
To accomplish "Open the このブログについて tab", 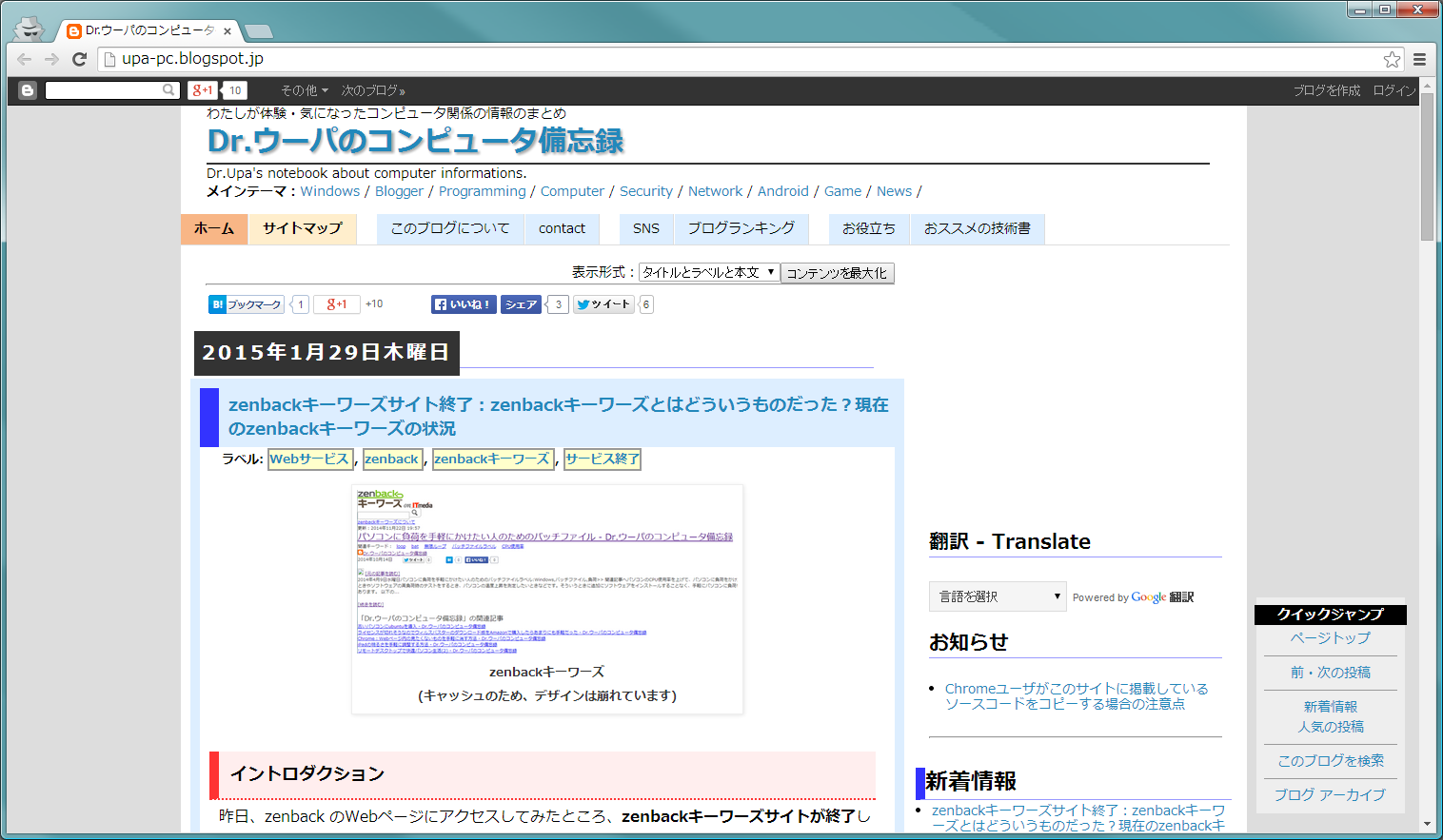I will pyautogui.click(x=450, y=228).
